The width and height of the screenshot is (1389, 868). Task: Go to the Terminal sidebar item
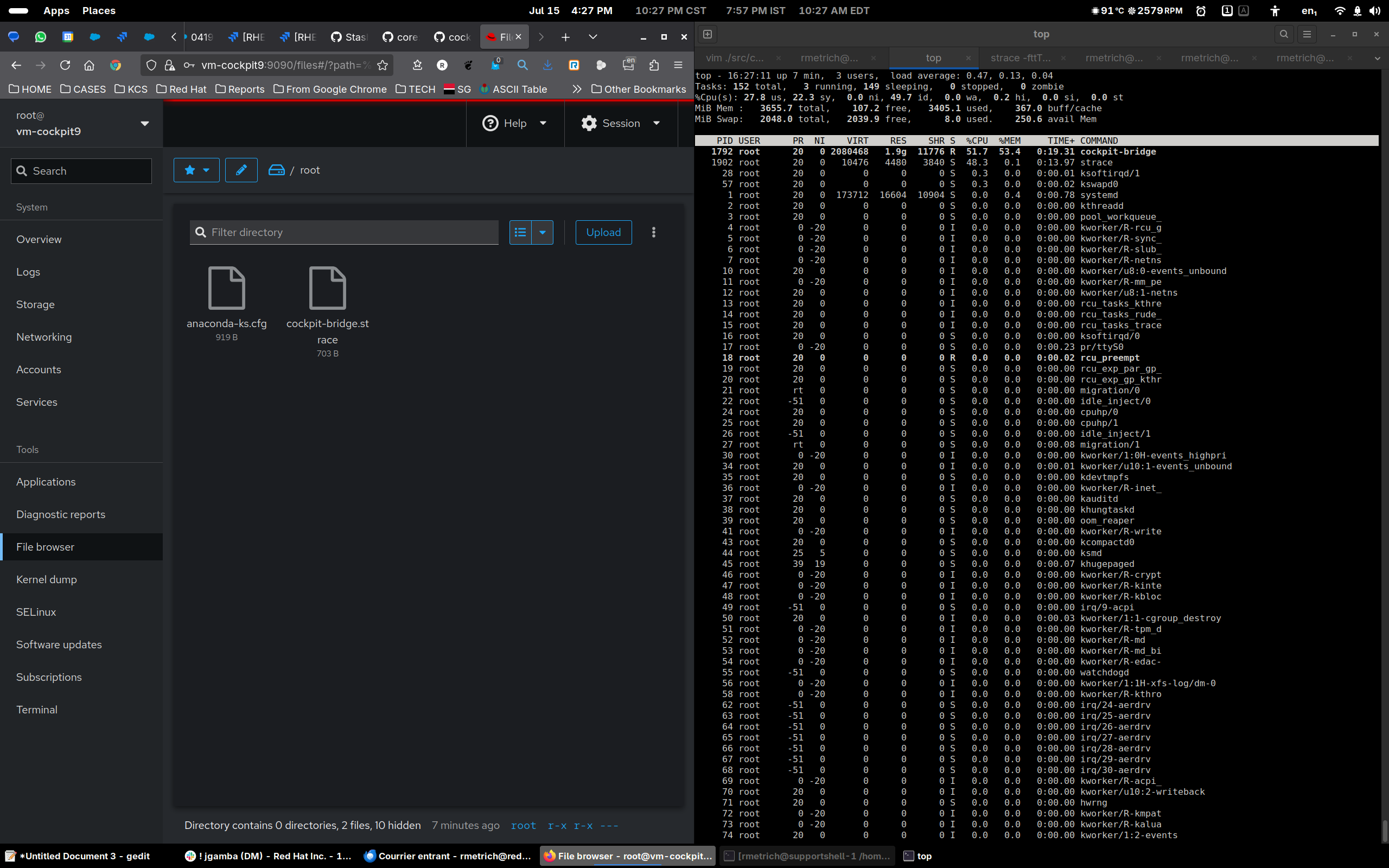click(37, 710)
